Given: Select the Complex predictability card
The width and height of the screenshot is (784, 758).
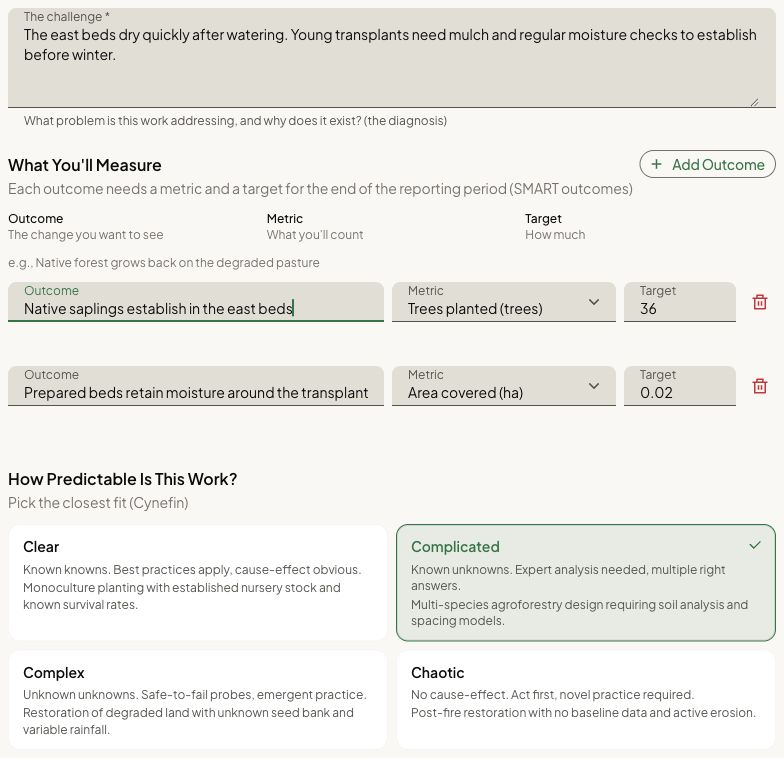Looking at the screenshot, I should click(x=198, y=700).
